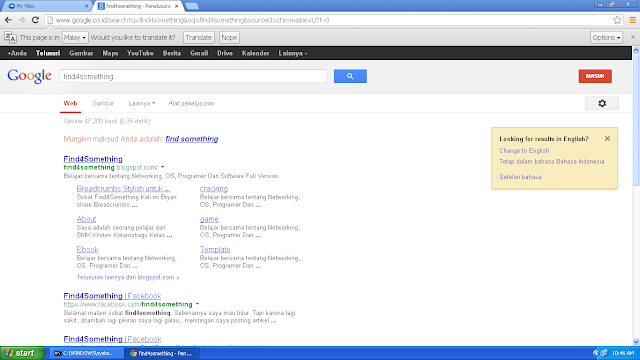Open Berita in the black navigation bar

[x=171, y=53]
